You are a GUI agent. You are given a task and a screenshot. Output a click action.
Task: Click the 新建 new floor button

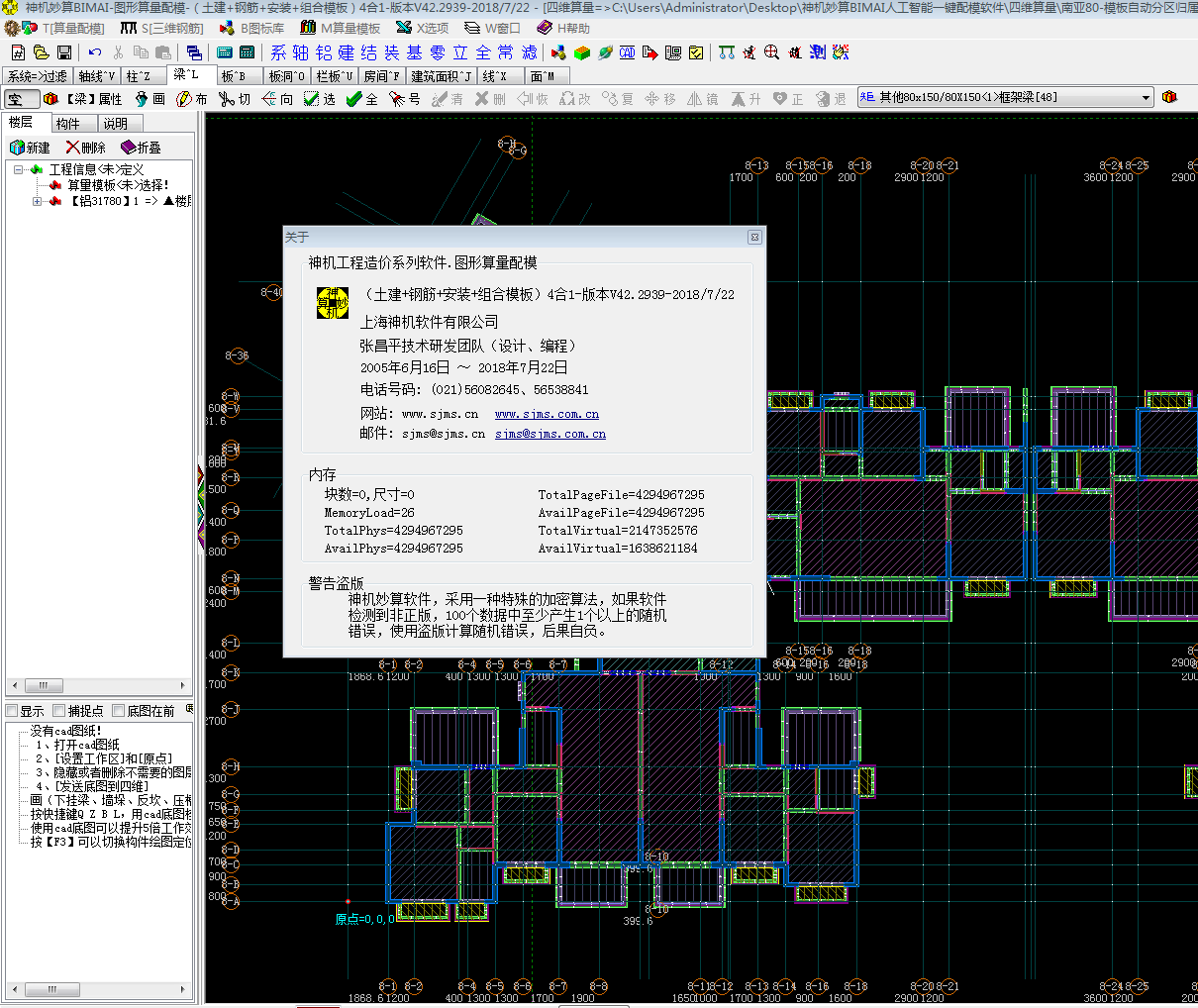[30, 148]
